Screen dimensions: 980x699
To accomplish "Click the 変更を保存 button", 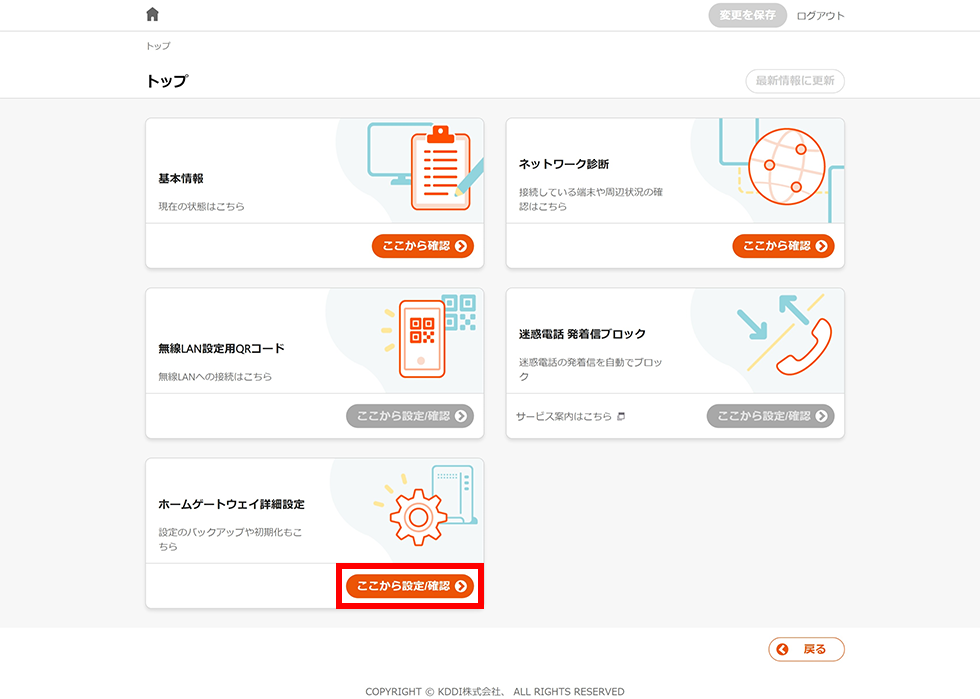I will (747, 15).
